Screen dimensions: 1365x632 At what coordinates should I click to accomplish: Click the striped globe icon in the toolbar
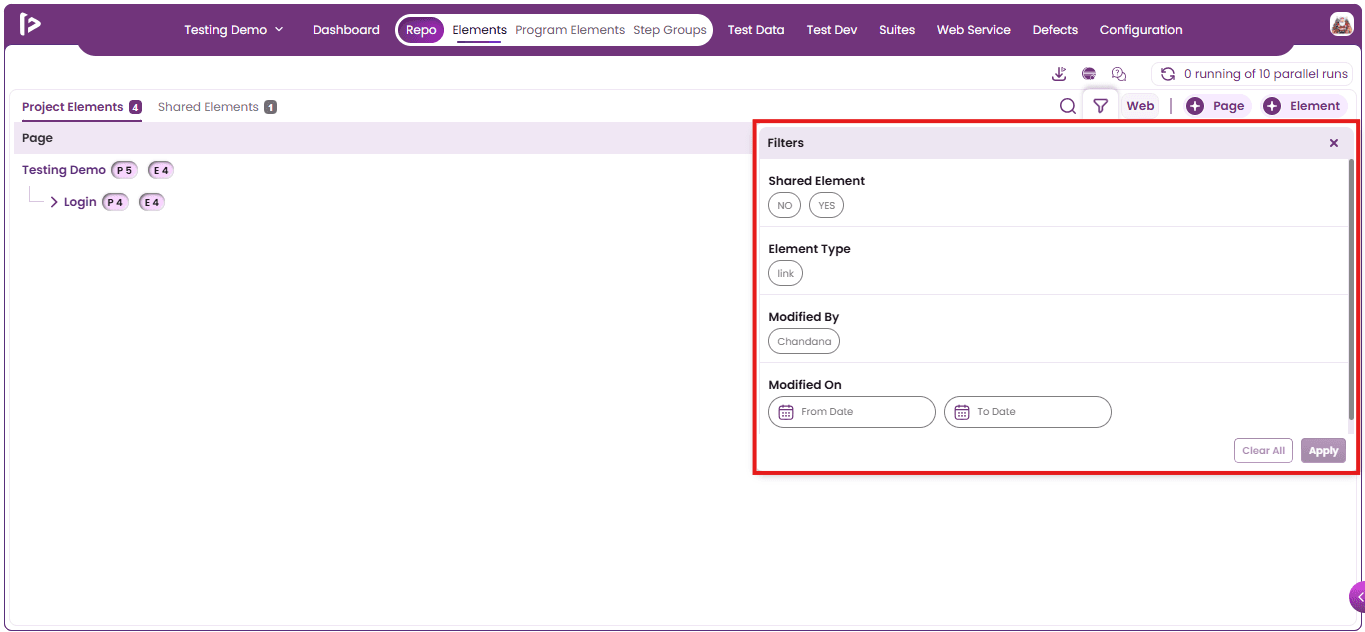1089,74
